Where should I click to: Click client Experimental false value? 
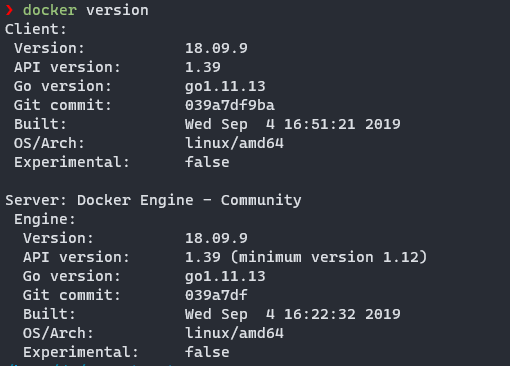(x=207, y=162)
